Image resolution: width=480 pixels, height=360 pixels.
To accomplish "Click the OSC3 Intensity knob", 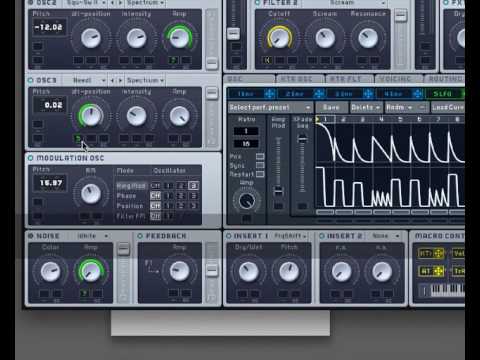I will pyautogui.click(x=136, y=116).
